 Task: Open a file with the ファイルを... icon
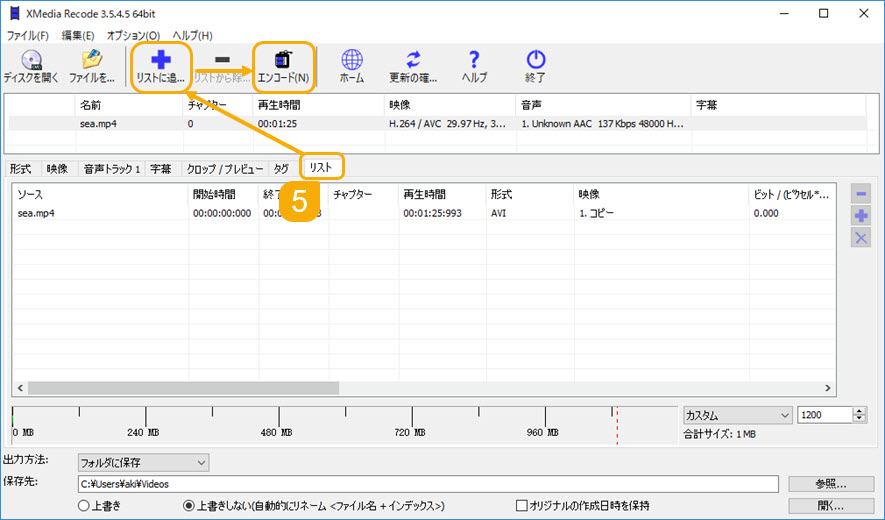[x=92, y=67]
